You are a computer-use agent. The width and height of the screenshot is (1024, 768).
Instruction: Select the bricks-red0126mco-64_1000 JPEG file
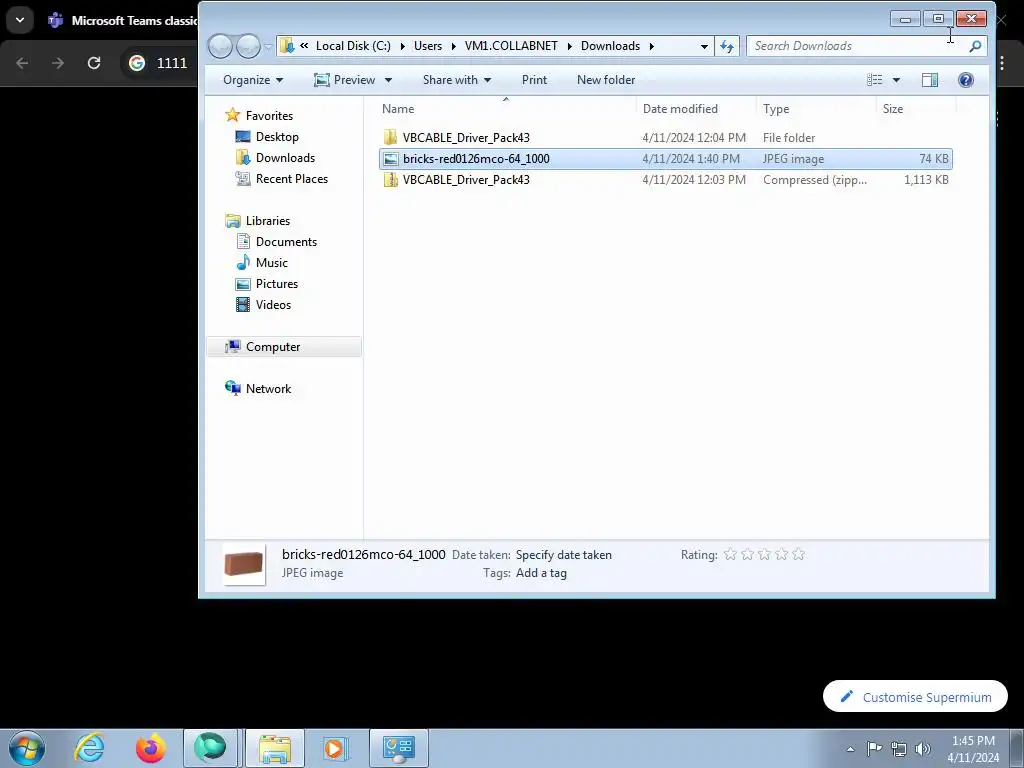(x=665, y=159)
